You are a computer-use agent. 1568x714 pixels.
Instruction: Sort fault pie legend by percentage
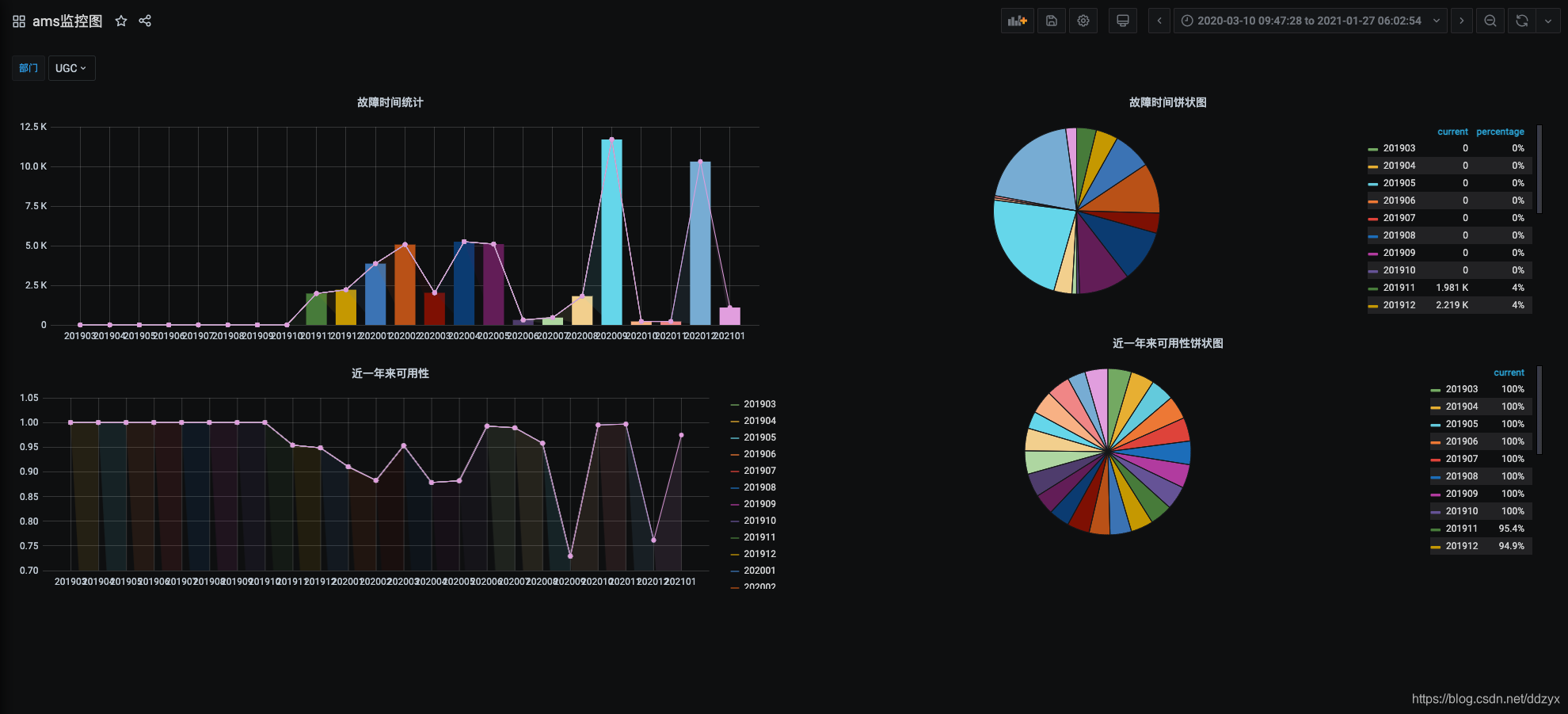(x=1500, y=132)
